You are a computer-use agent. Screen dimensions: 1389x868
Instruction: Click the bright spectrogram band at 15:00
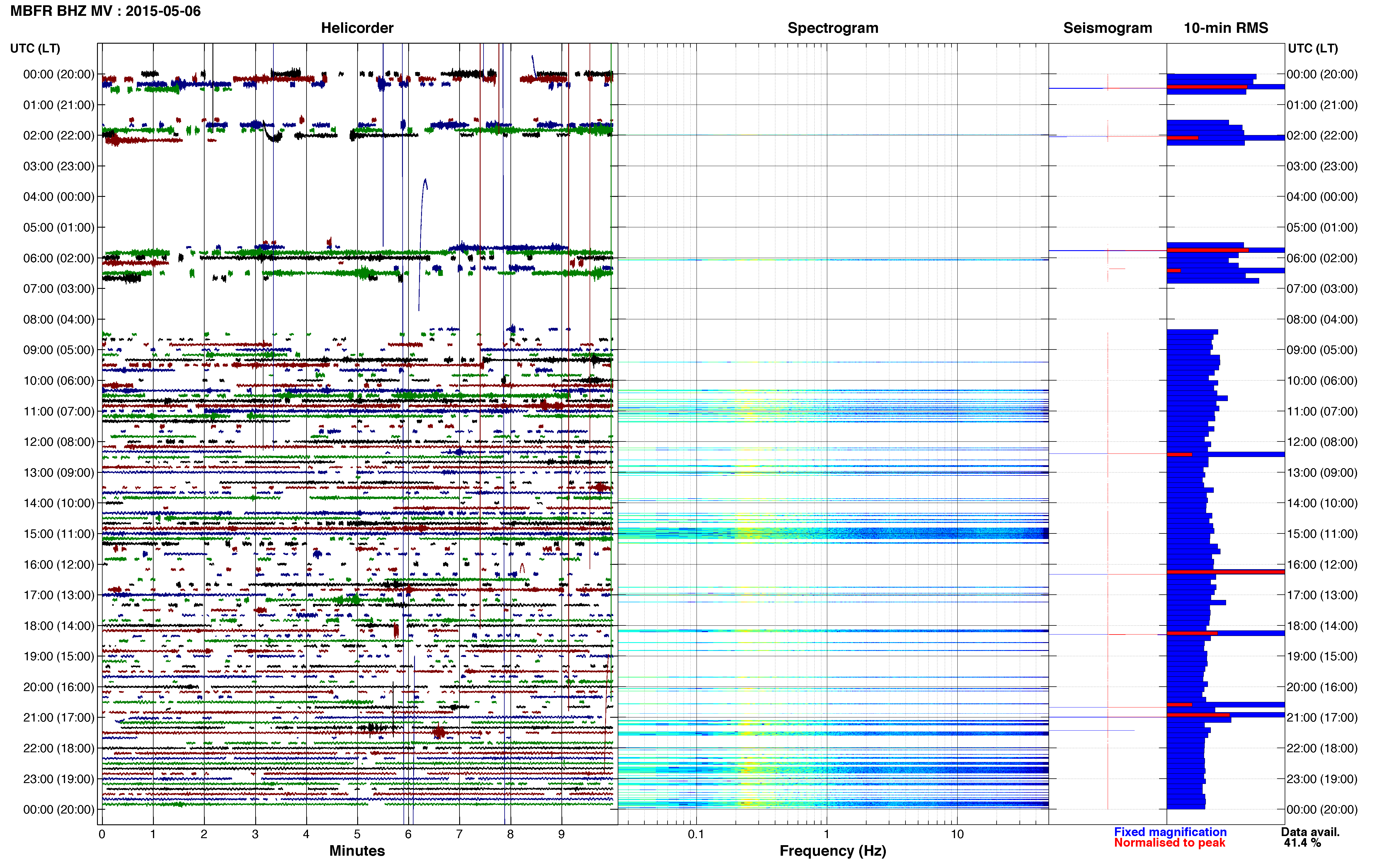(x=833, y=533)
